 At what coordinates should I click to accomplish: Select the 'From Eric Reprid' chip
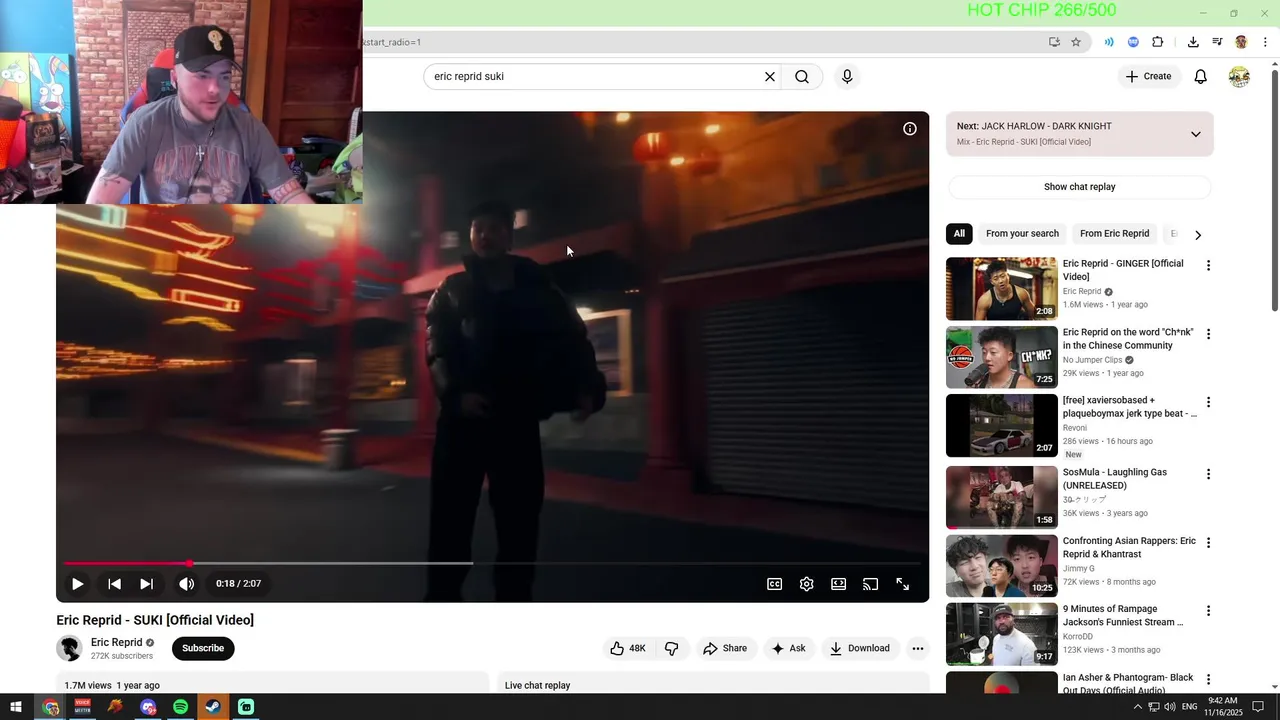1114,234
